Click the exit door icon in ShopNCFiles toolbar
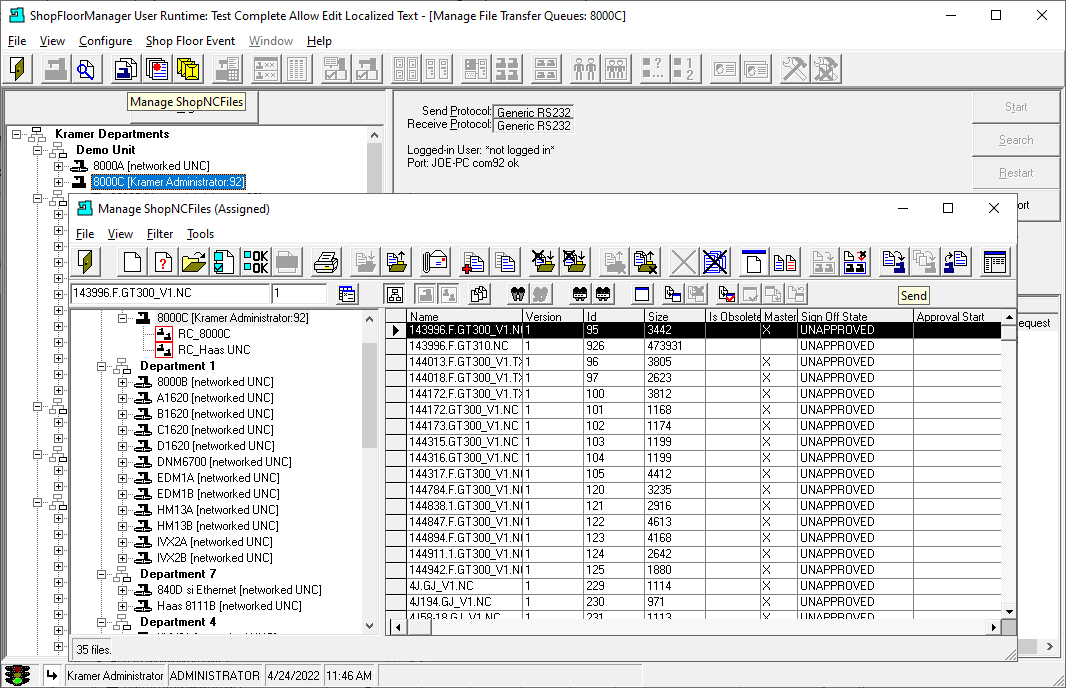The height and width of the screenshot is (688, 1066). click(x=86, y=262)
